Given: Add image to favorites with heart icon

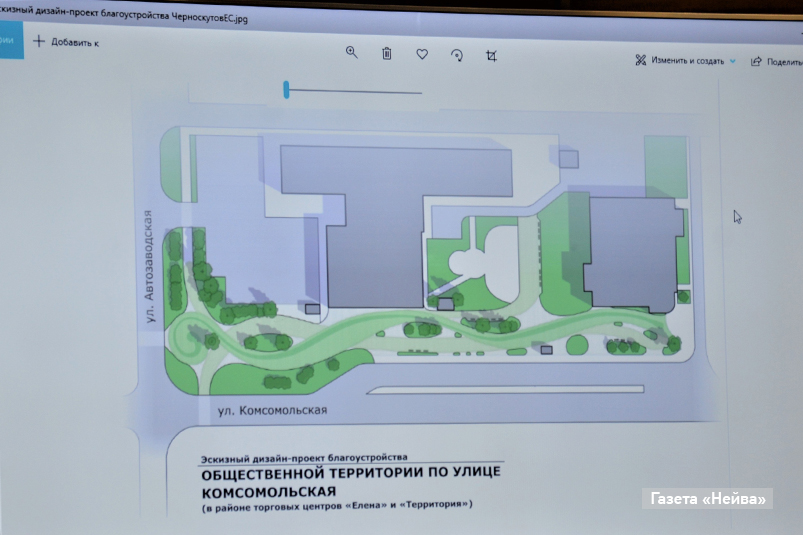Looking at the screenshot, I should (x=422, y=54).
